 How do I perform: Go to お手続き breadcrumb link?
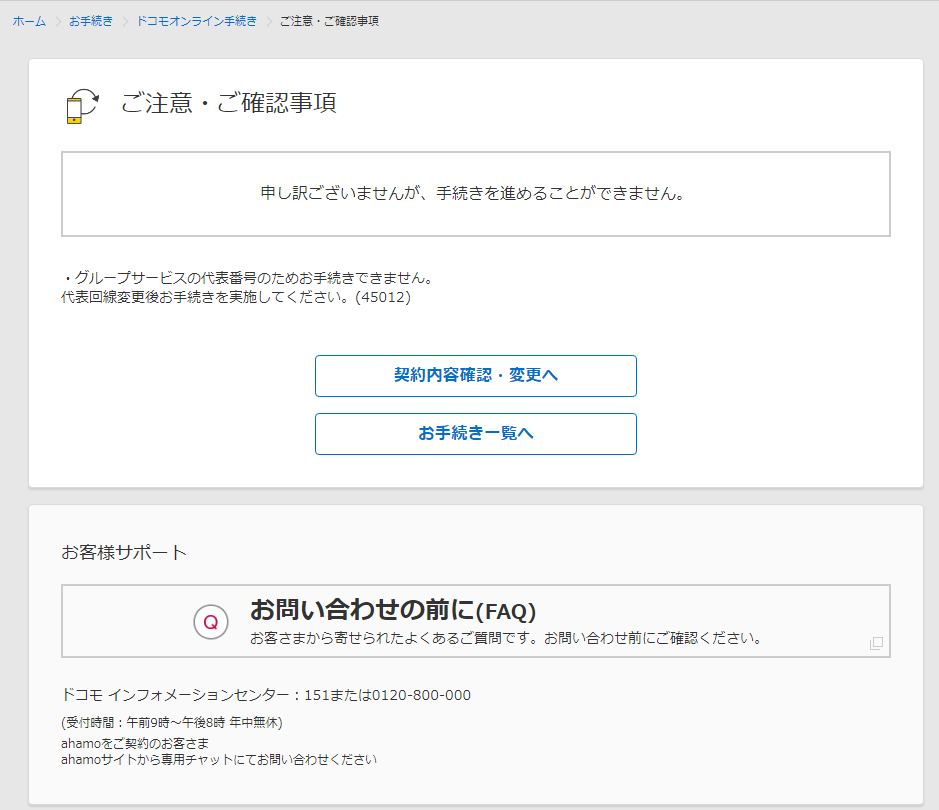pos(90,21)
